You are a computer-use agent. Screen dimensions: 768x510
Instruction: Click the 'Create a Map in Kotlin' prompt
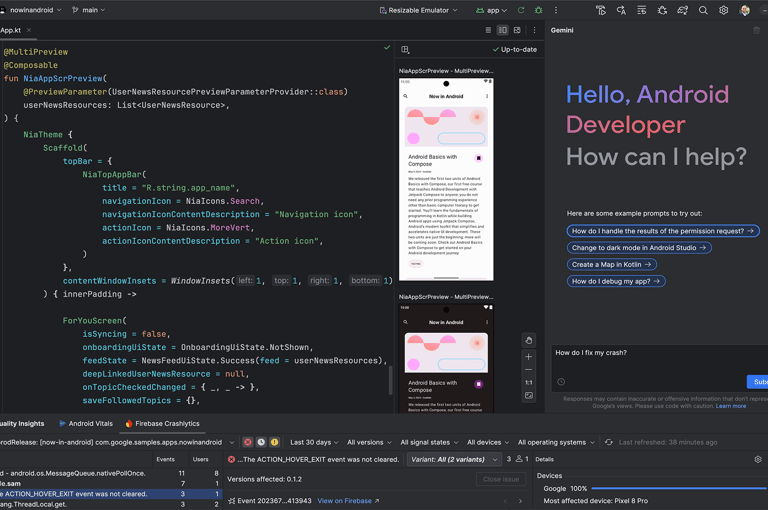(x=612, y=264)
